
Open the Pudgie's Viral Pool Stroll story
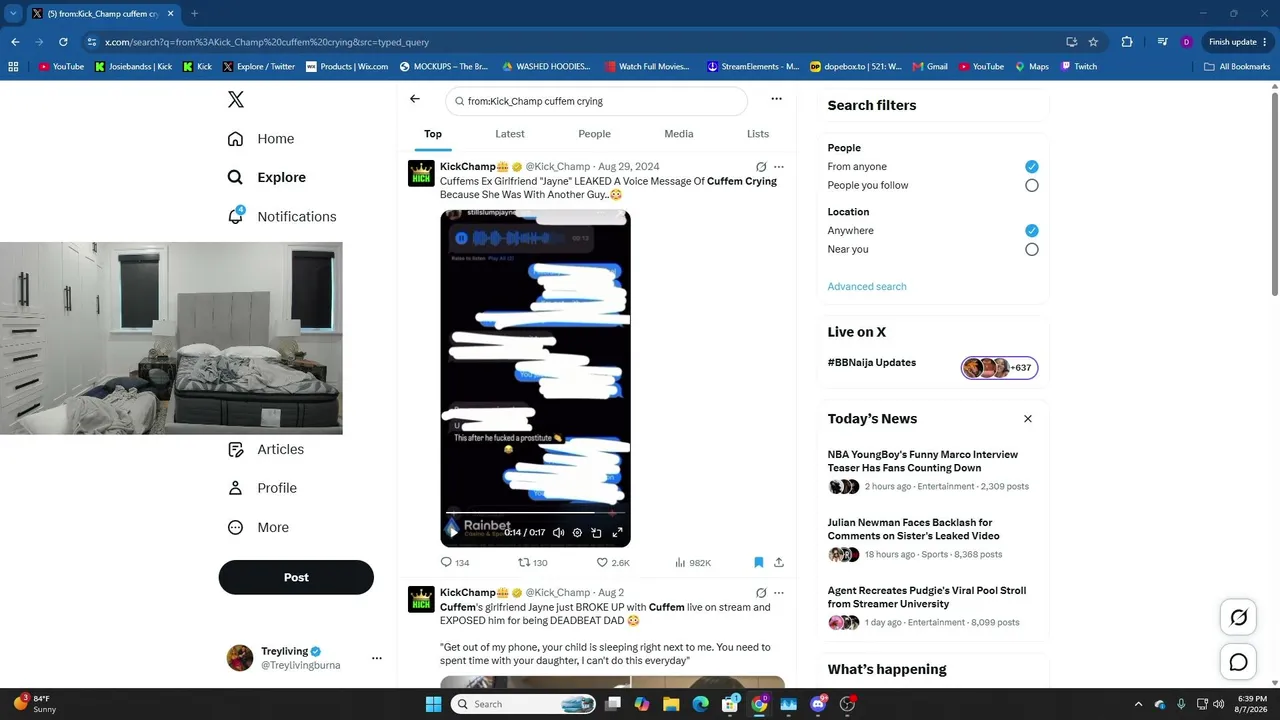coord(927,597)
